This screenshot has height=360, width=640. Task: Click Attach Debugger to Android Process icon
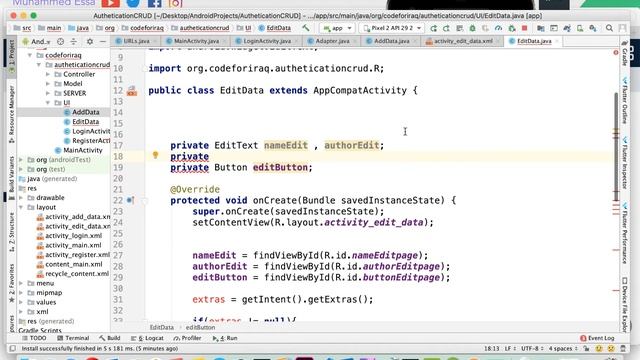511,28
